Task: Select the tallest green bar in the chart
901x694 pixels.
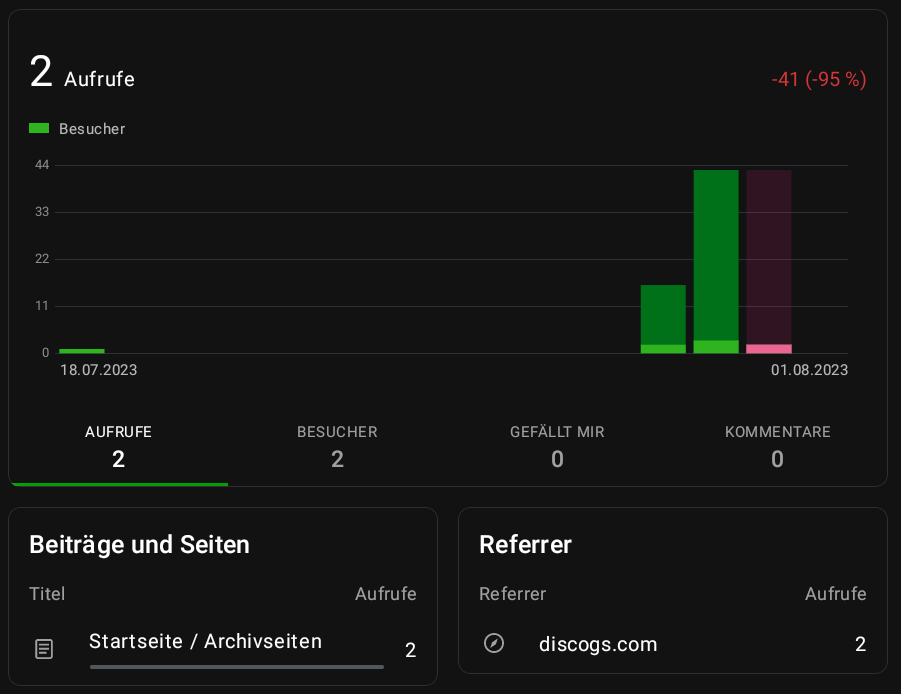Action: pos(716,260)
